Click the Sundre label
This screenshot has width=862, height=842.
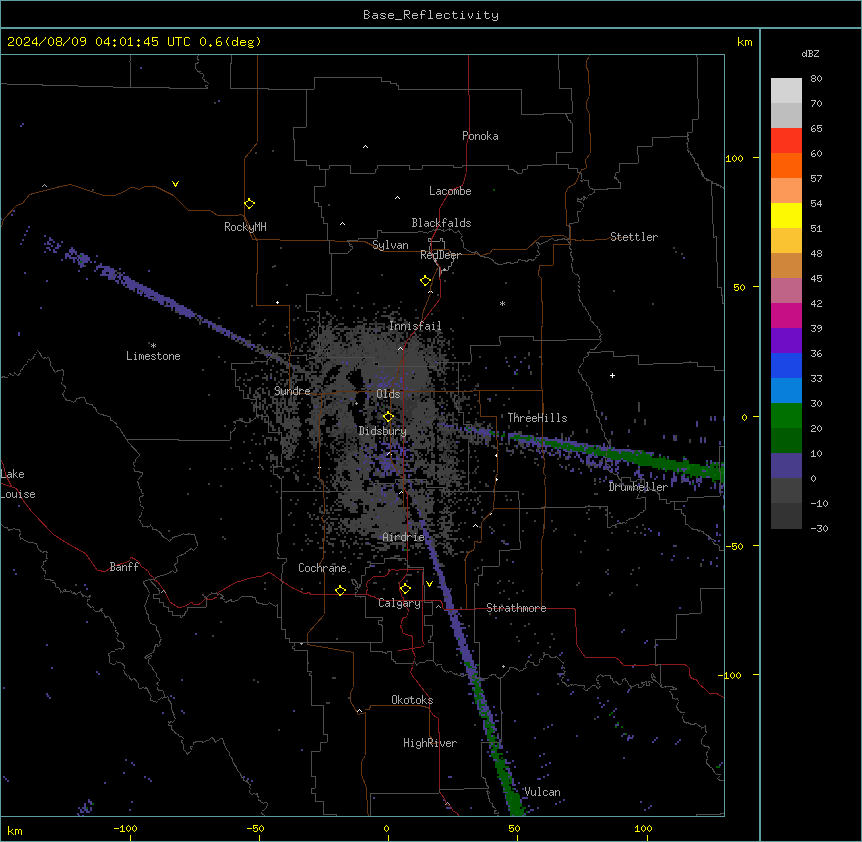tap(292, 391)
